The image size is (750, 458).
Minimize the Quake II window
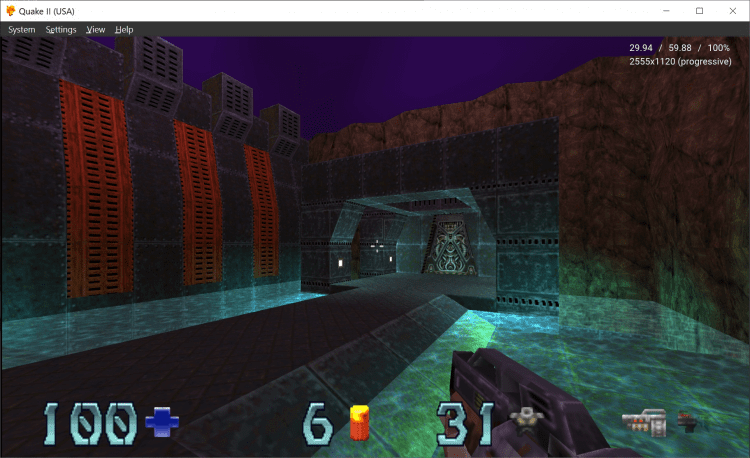[x=666, y=11]
